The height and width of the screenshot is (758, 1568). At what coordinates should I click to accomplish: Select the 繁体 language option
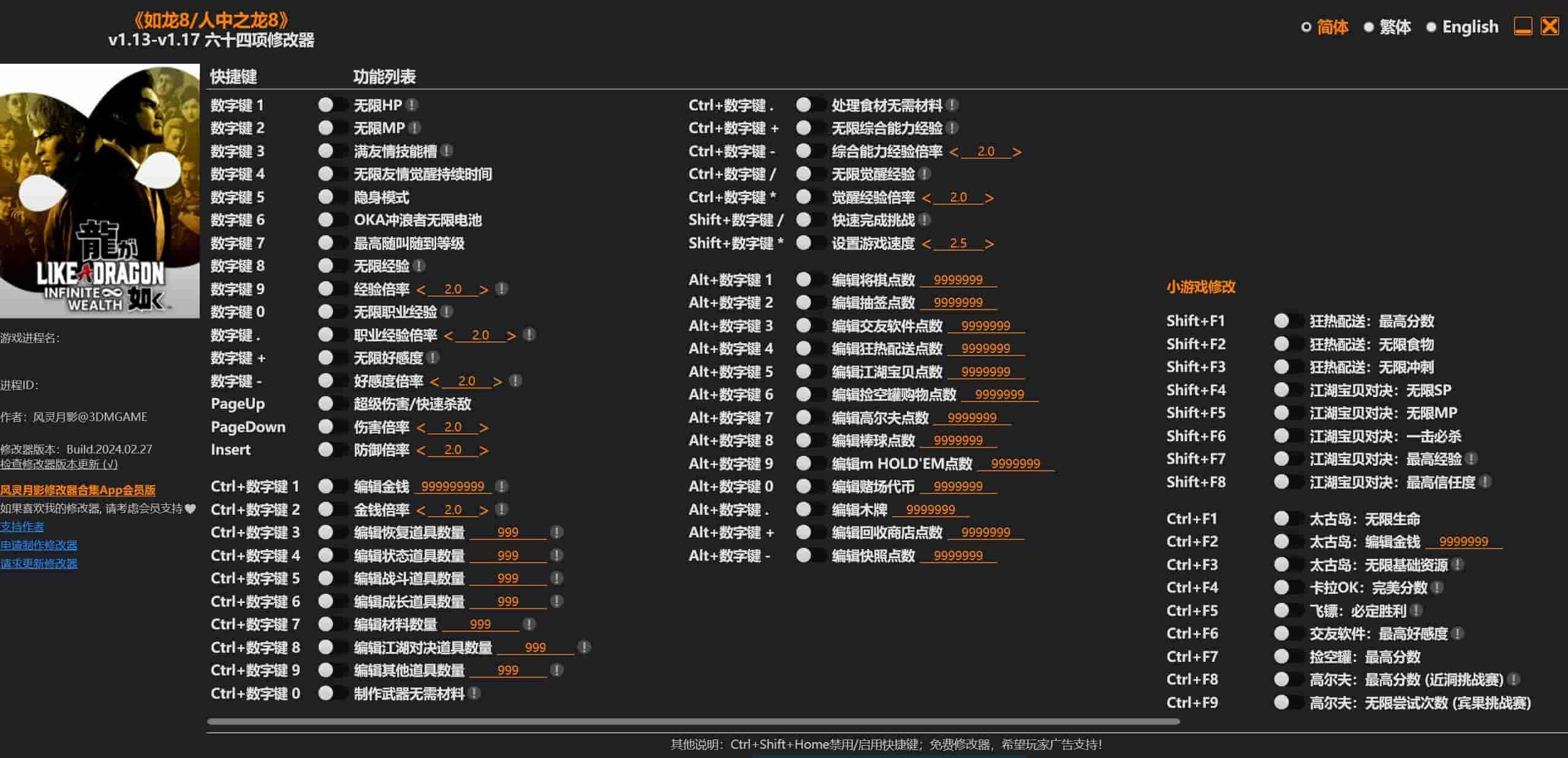tap(1394, 27)
